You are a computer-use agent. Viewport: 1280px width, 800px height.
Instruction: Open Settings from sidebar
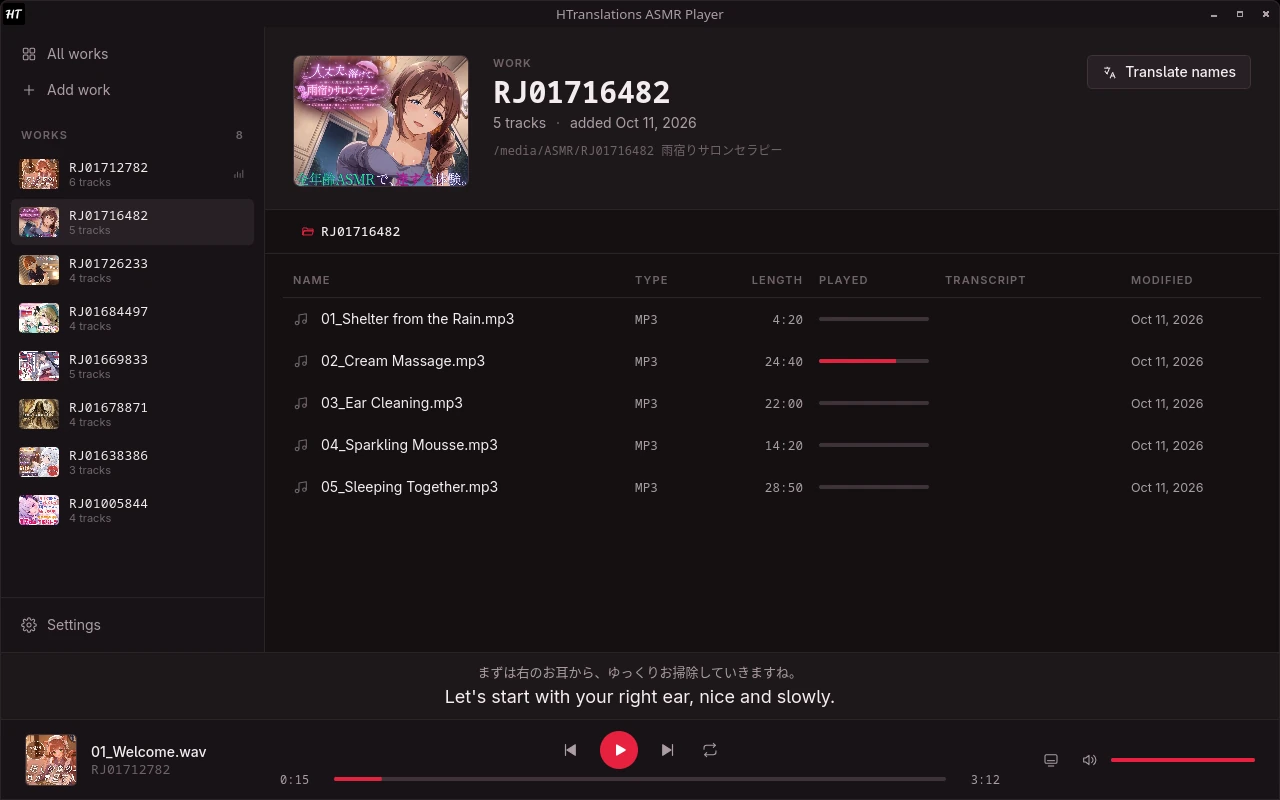pyautogui.click(x=132, y=625)
